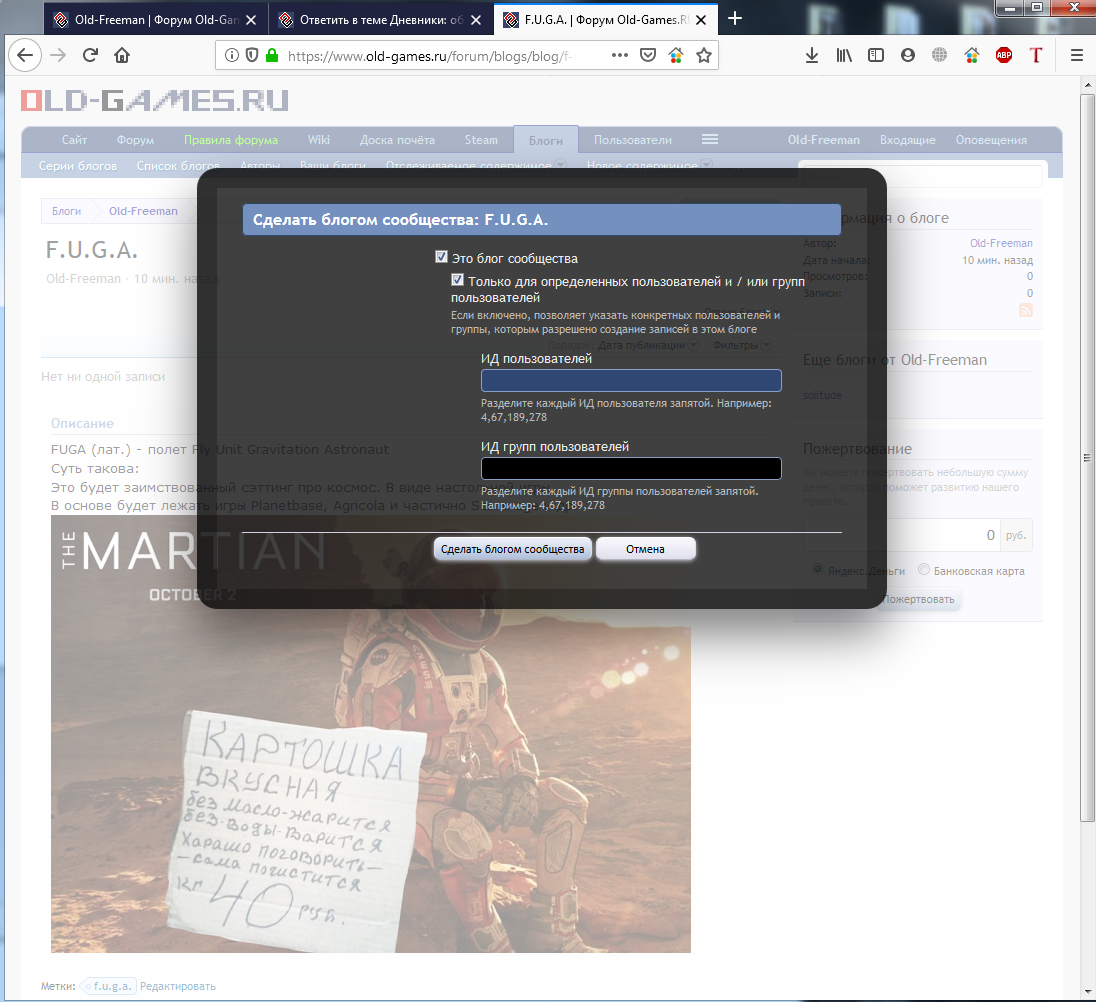Open 'Серии блогов' sub-navigation link
The height and width of the screenshot is (1002, 1096).
(x=78, y=166)
